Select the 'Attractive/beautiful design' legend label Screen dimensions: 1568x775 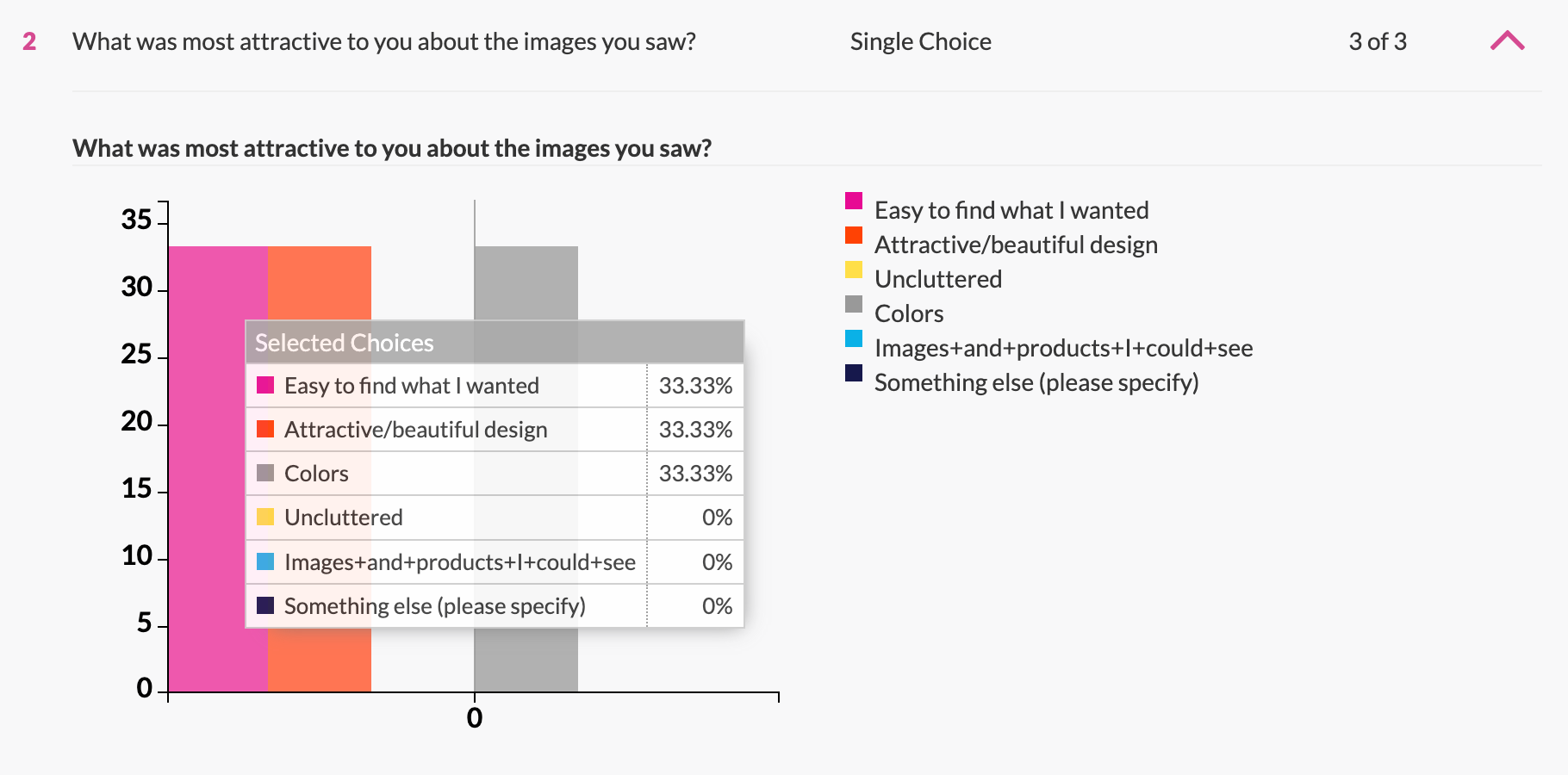point(1016,245)
